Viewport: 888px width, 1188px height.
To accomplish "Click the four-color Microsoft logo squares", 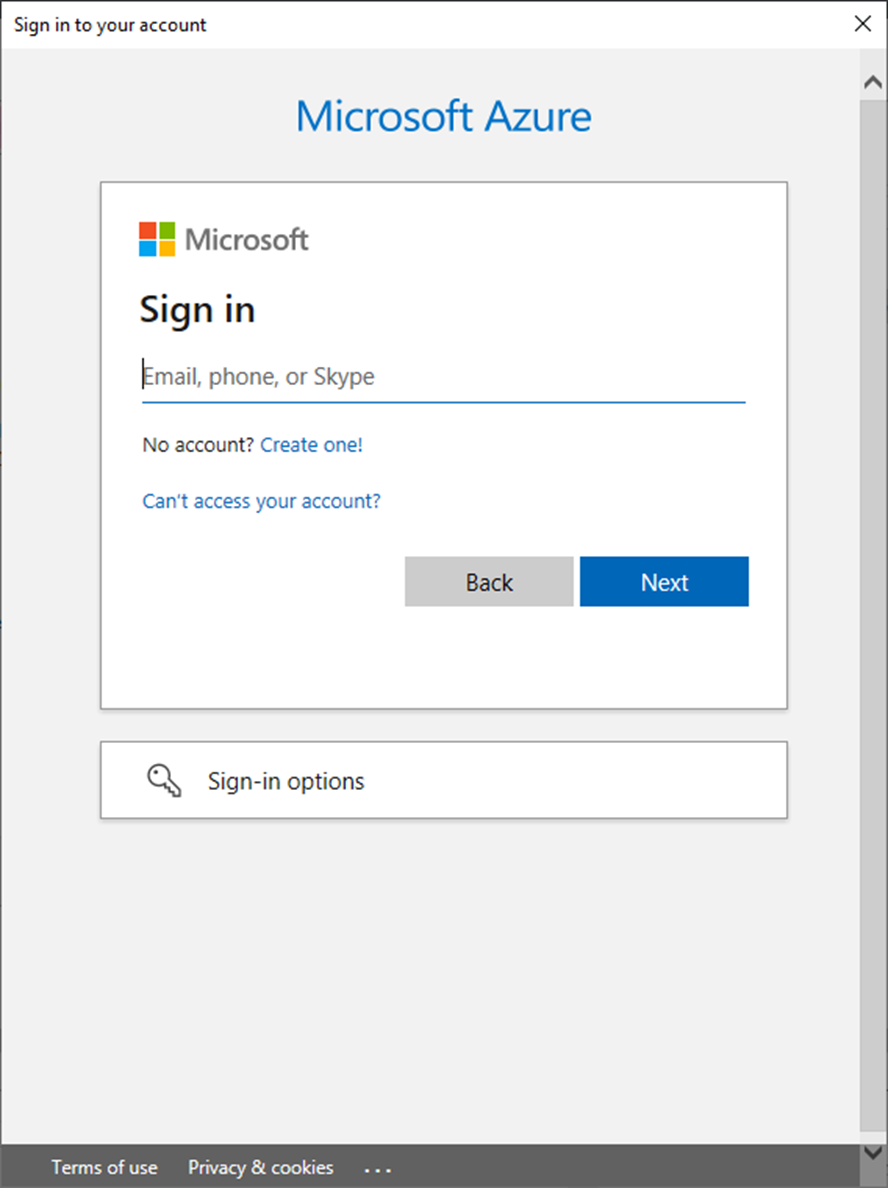I will coord(157,239).
